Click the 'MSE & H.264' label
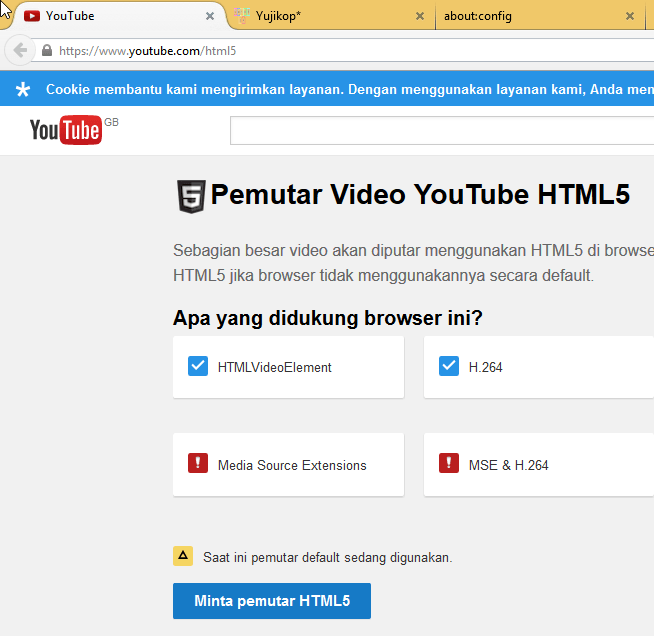Viewport: 654px width, 636px height. [x=508, y=465]
